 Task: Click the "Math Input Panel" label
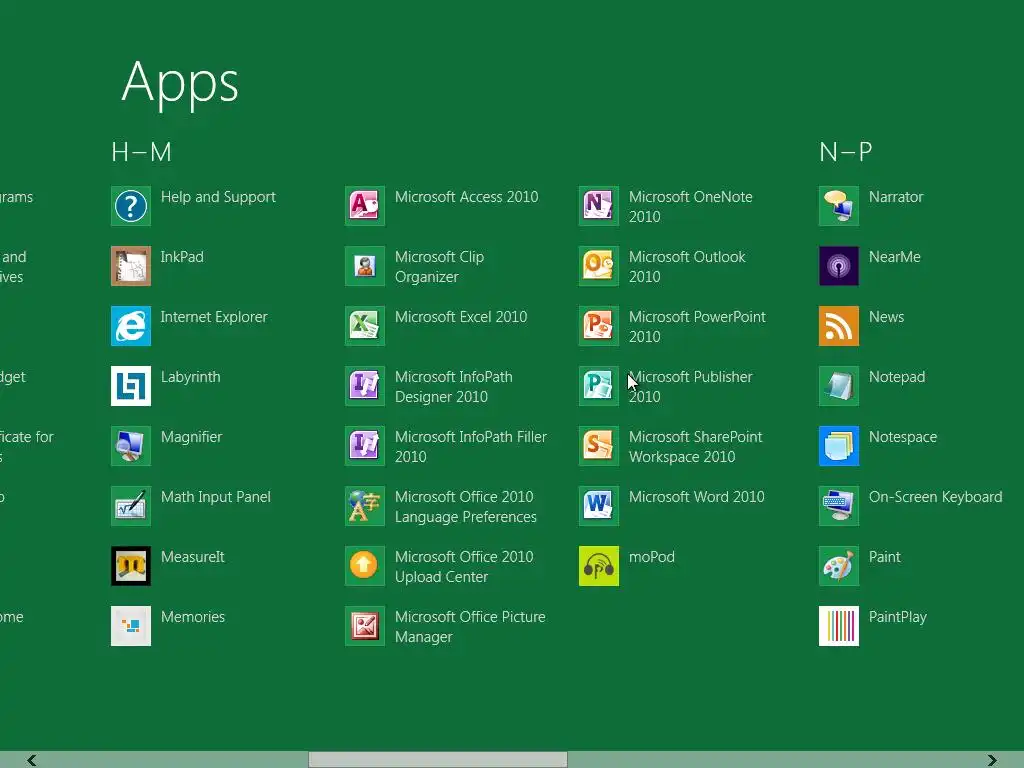216,498
